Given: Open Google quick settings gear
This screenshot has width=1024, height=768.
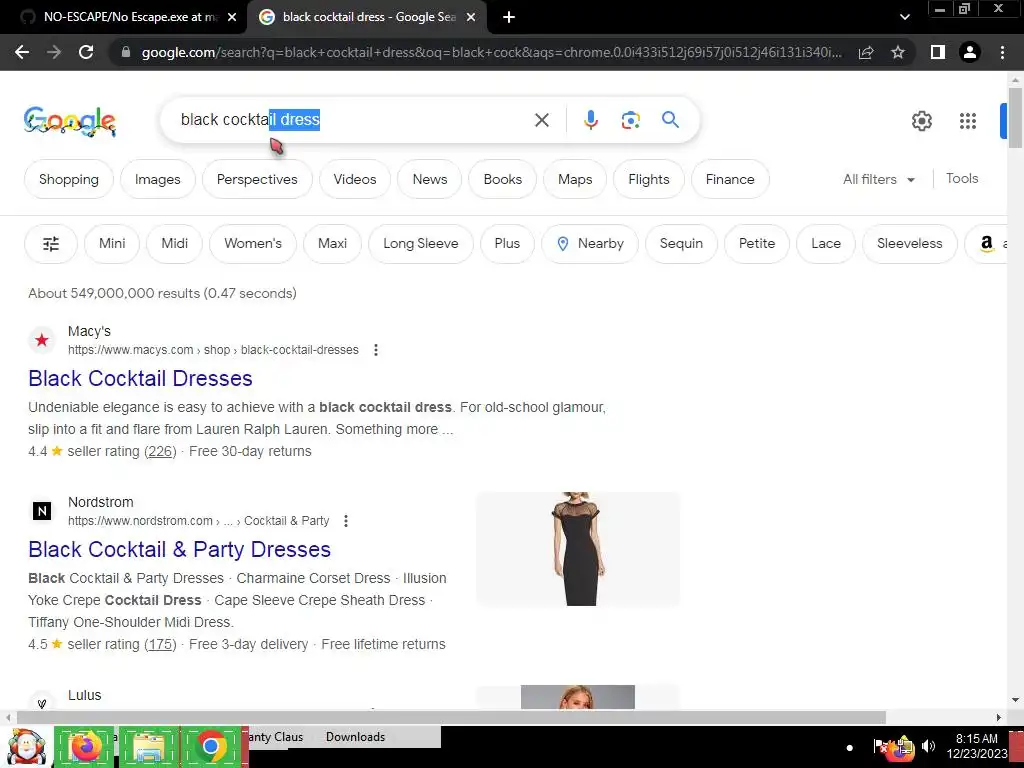Looking at the screenshot, I should point(921,121).
